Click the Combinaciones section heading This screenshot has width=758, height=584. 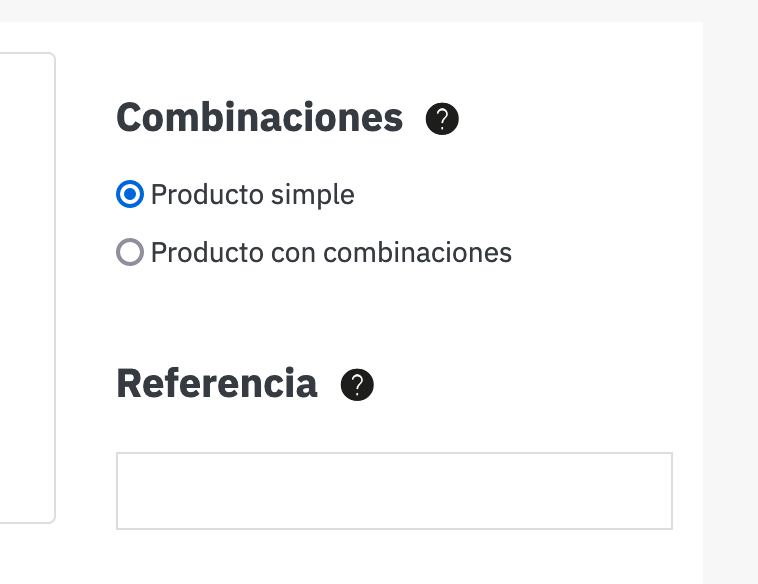coord(260,119)
